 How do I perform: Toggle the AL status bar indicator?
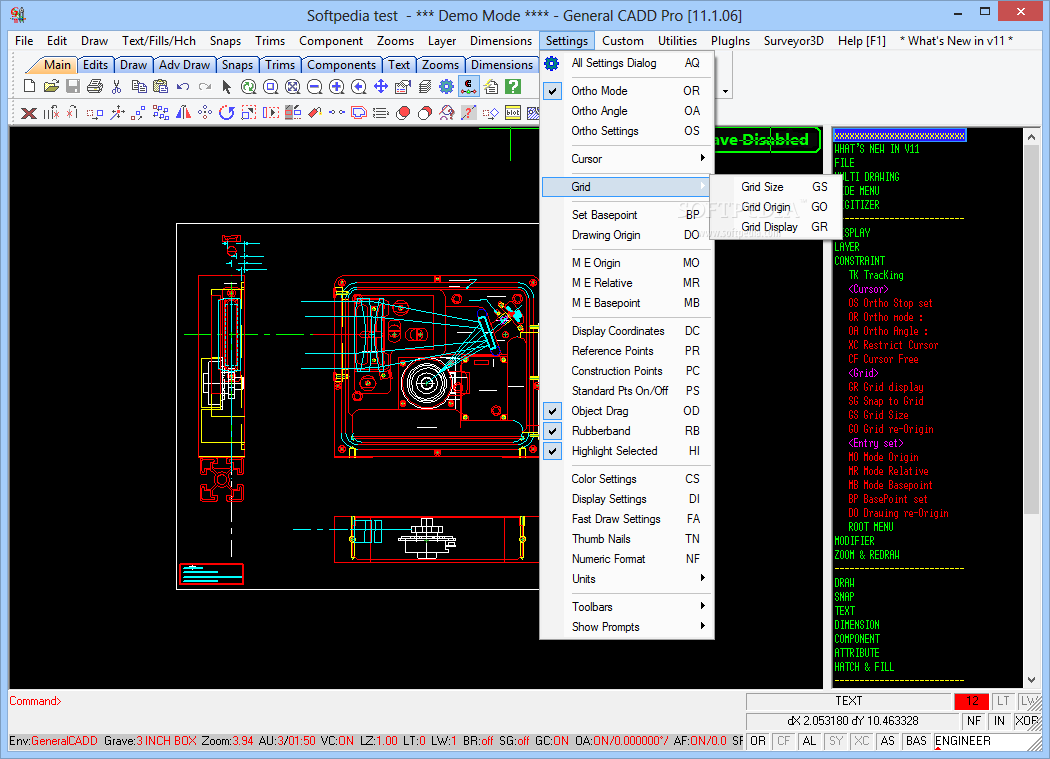(x=810, y=741)
